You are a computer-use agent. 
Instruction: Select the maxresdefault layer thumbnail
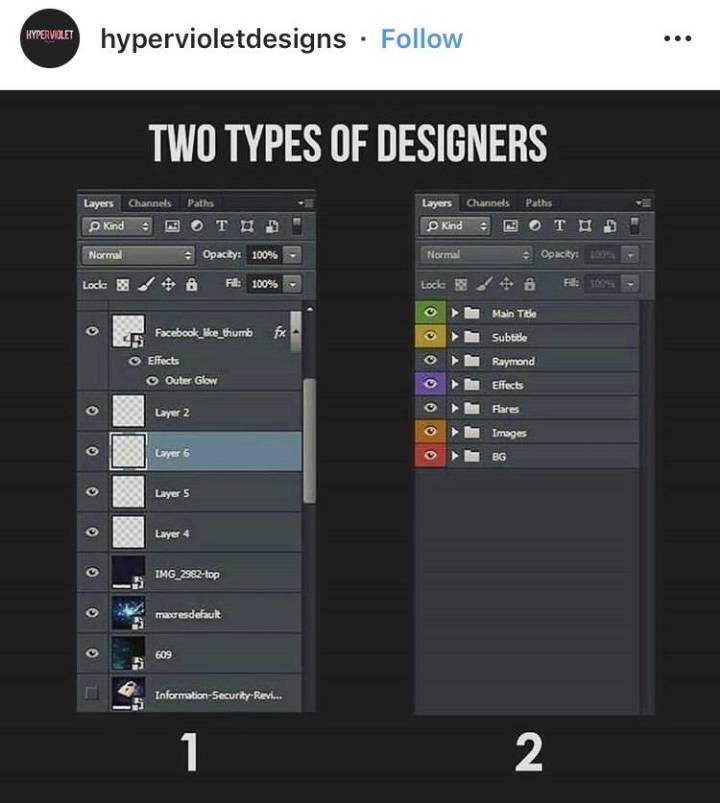tap(128, 612)
